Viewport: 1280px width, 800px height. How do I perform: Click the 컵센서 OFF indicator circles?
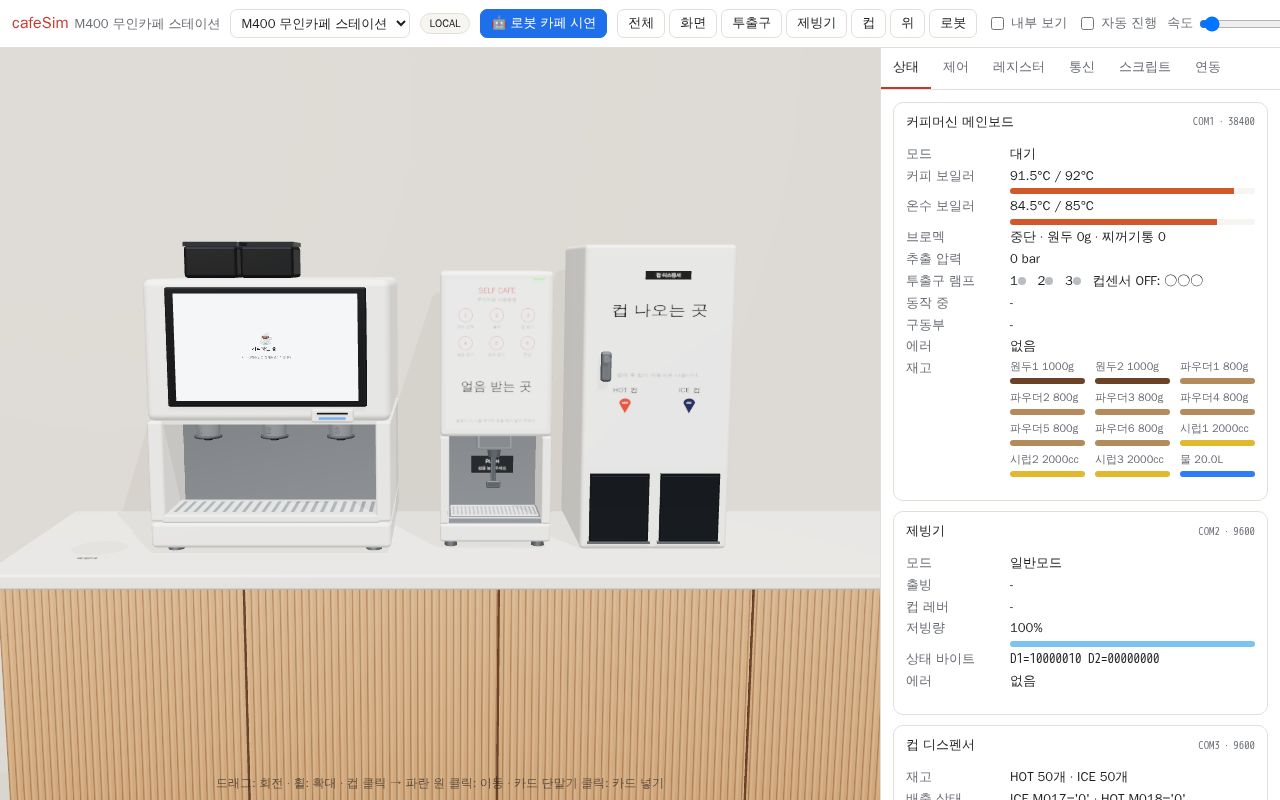click(x=1184, y=281)
